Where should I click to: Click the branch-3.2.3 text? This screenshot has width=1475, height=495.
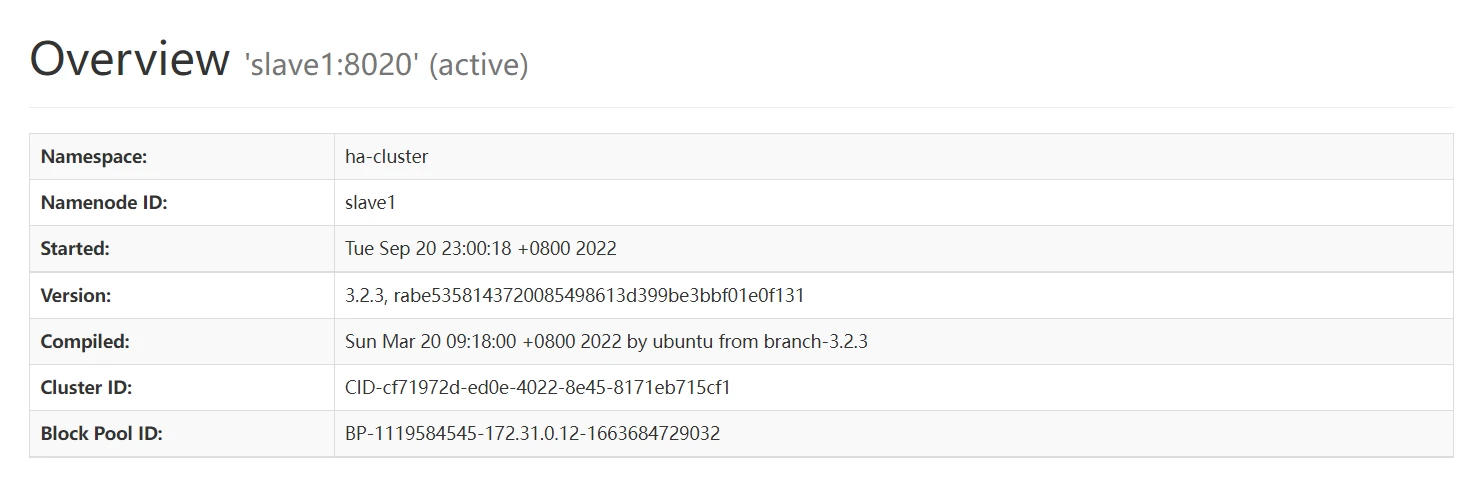(815, 341)
